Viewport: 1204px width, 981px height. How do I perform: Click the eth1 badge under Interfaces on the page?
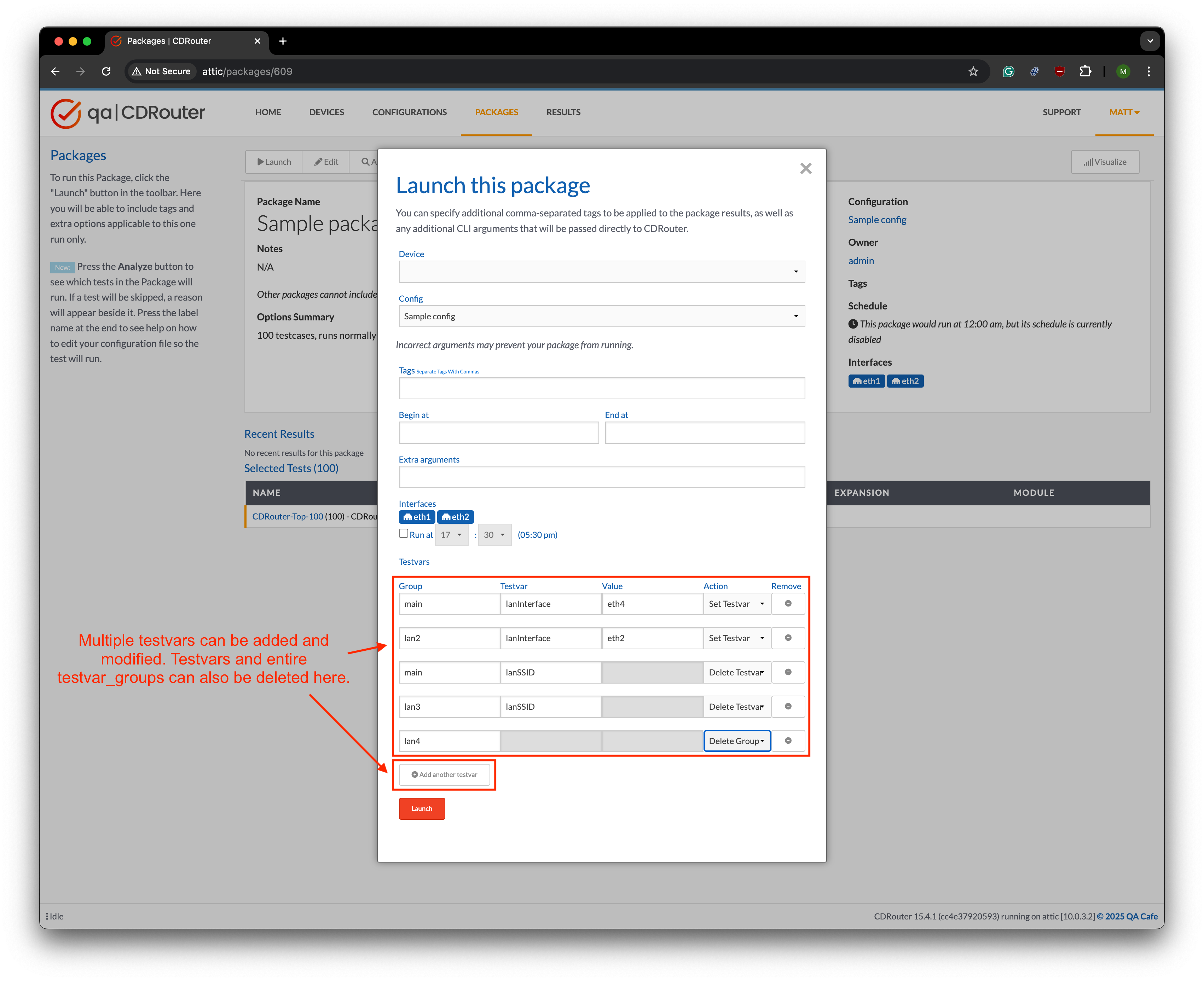click(x=867, y=381)
